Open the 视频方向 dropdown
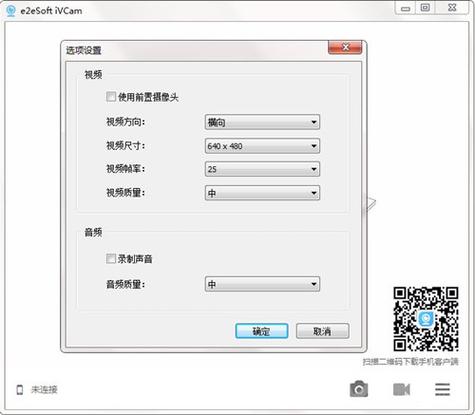475x415 pixels. click(x=262, y=122)
